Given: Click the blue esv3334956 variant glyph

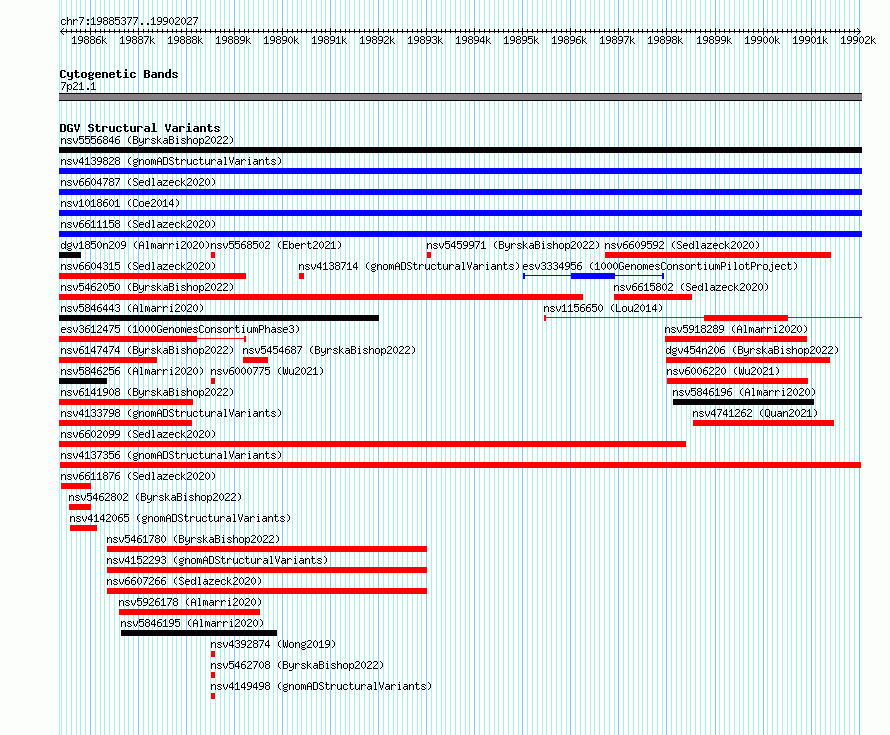Looking at the screenshot, I should tap(593, 276).
